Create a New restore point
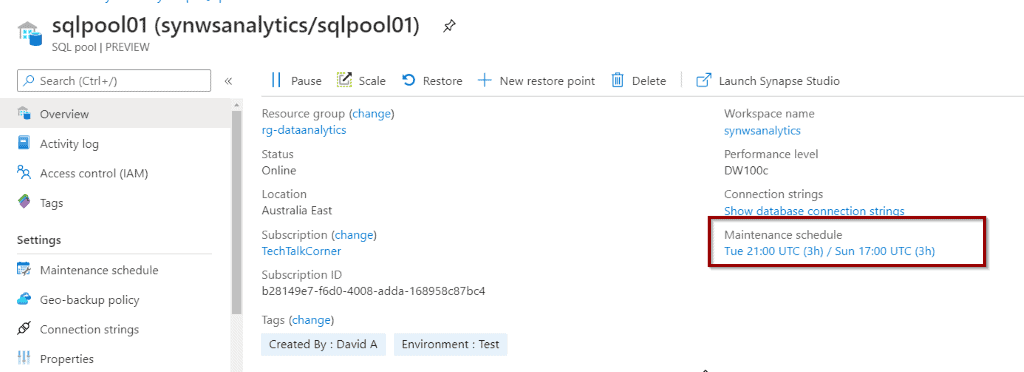Image resolution: width=1024 pixels, height=372 pixels. pyautogui.click(x=536, y=81)
